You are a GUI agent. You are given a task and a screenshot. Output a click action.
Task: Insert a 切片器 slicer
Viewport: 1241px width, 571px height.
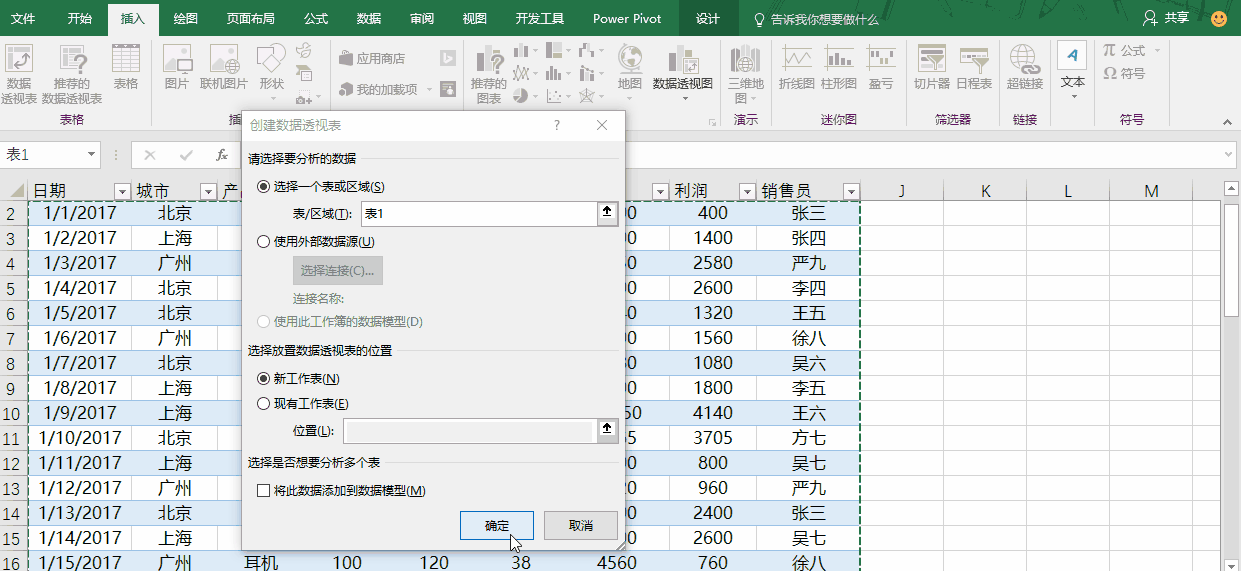click(931, 68)
